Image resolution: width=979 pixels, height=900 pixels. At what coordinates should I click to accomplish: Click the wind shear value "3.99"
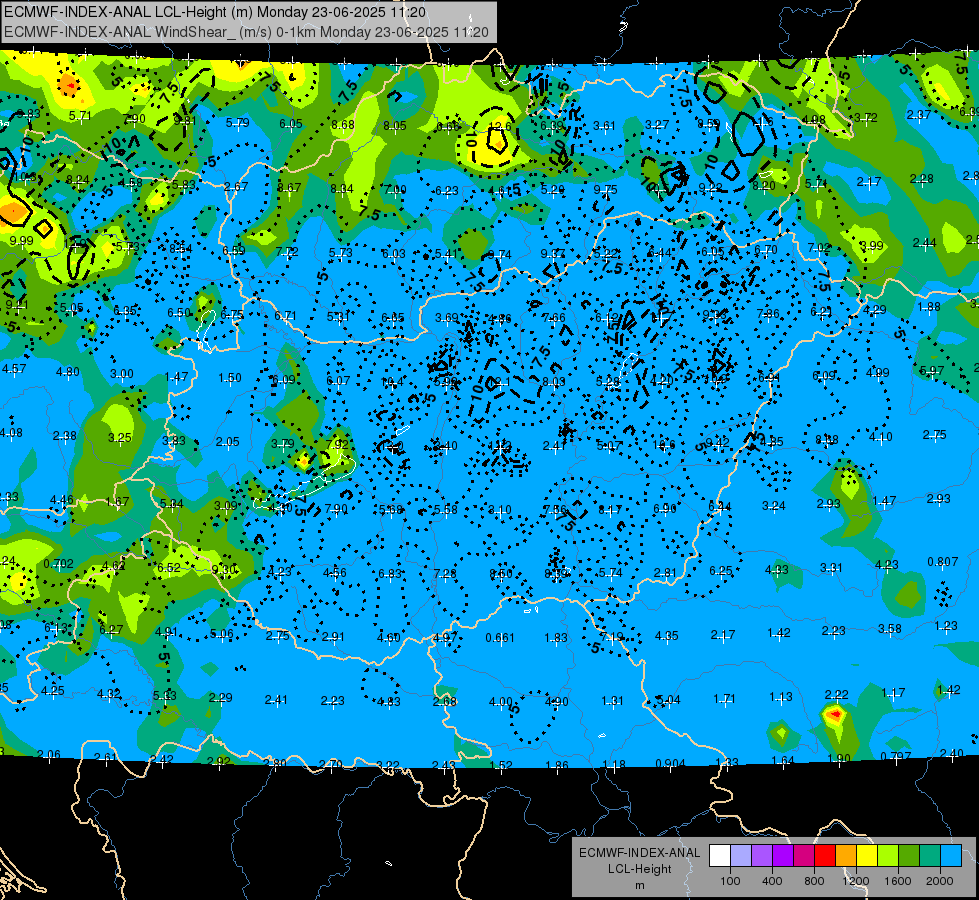[872, 245]
